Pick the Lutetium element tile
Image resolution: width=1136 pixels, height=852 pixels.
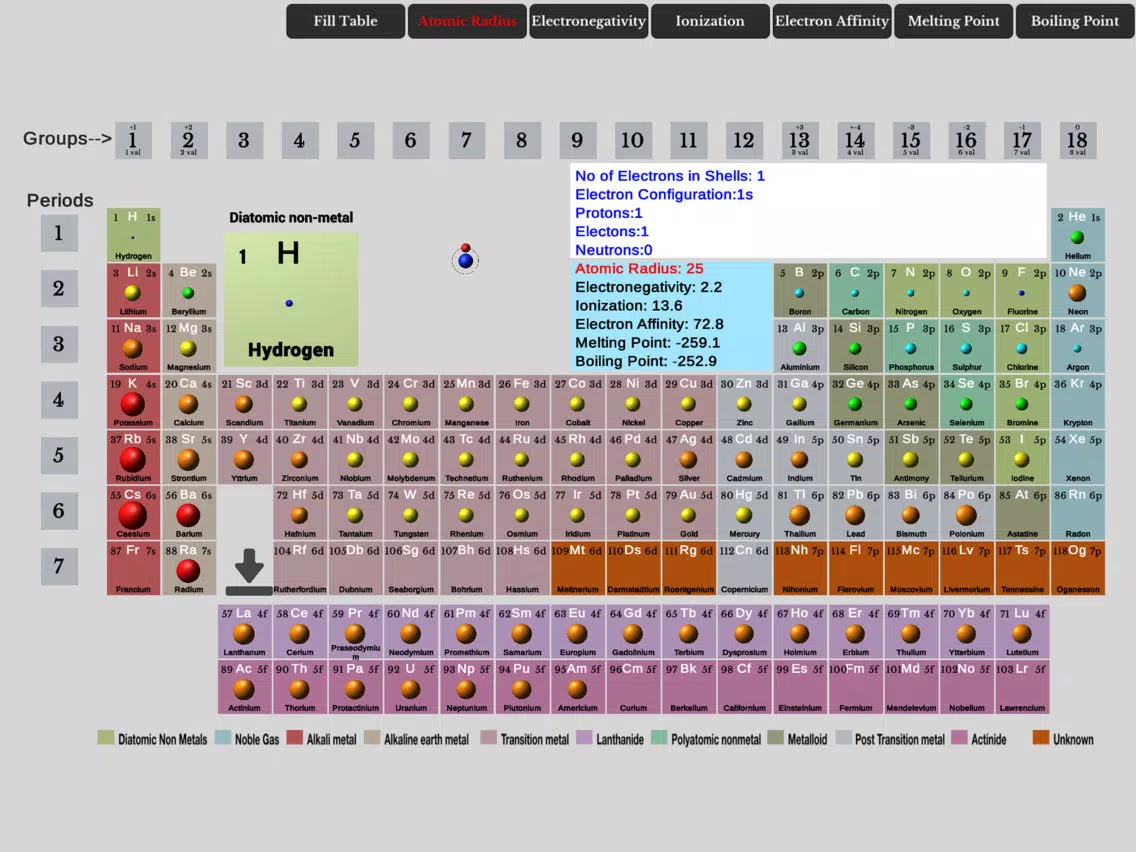(x=1022, y=632)
